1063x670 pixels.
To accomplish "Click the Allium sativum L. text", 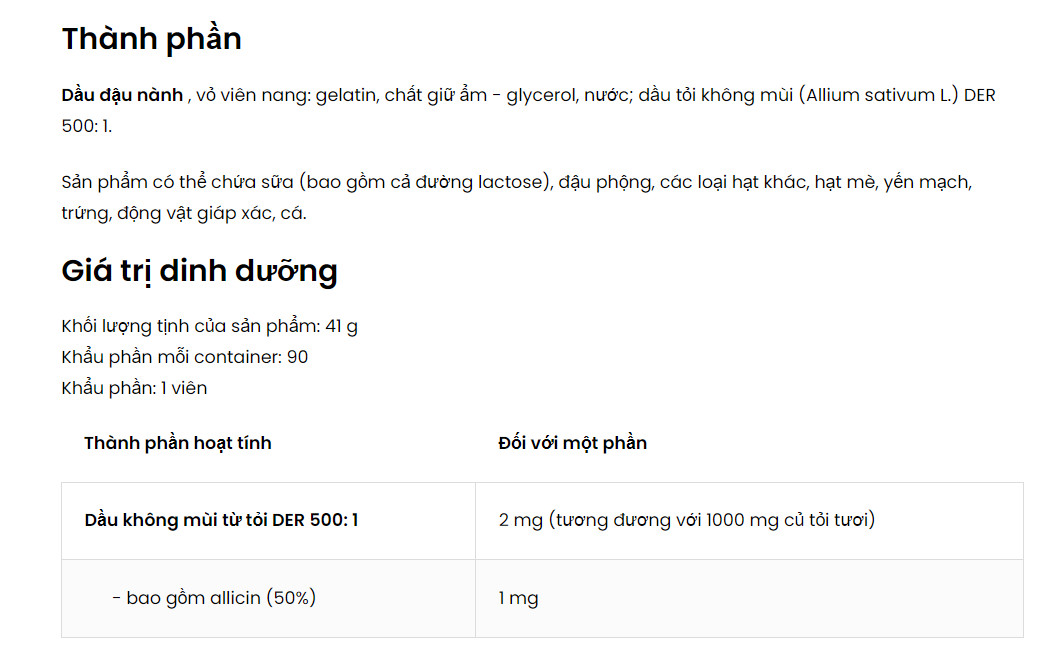I will point(878,95).
